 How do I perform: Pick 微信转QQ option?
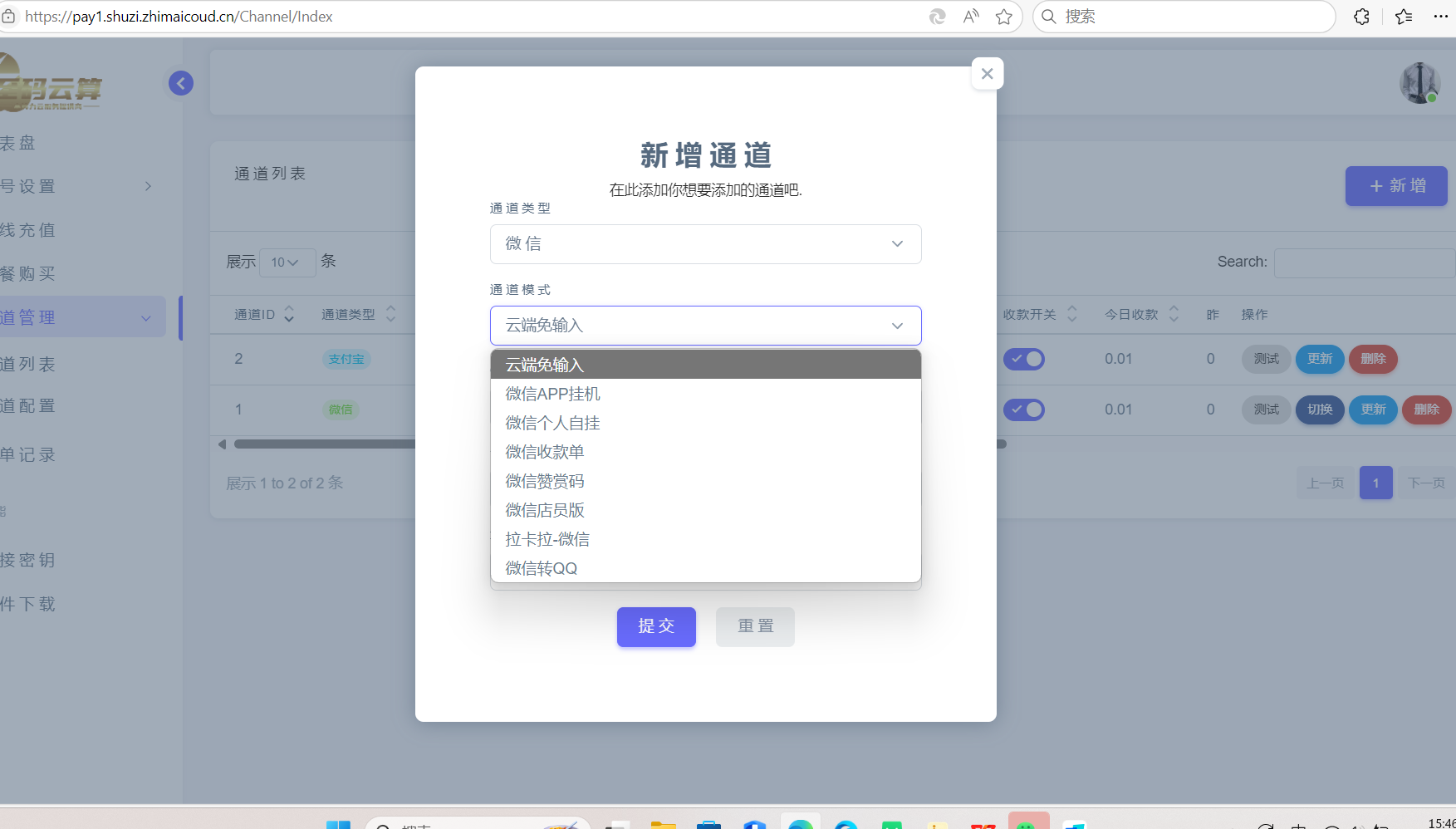click(x=705, y=568)
